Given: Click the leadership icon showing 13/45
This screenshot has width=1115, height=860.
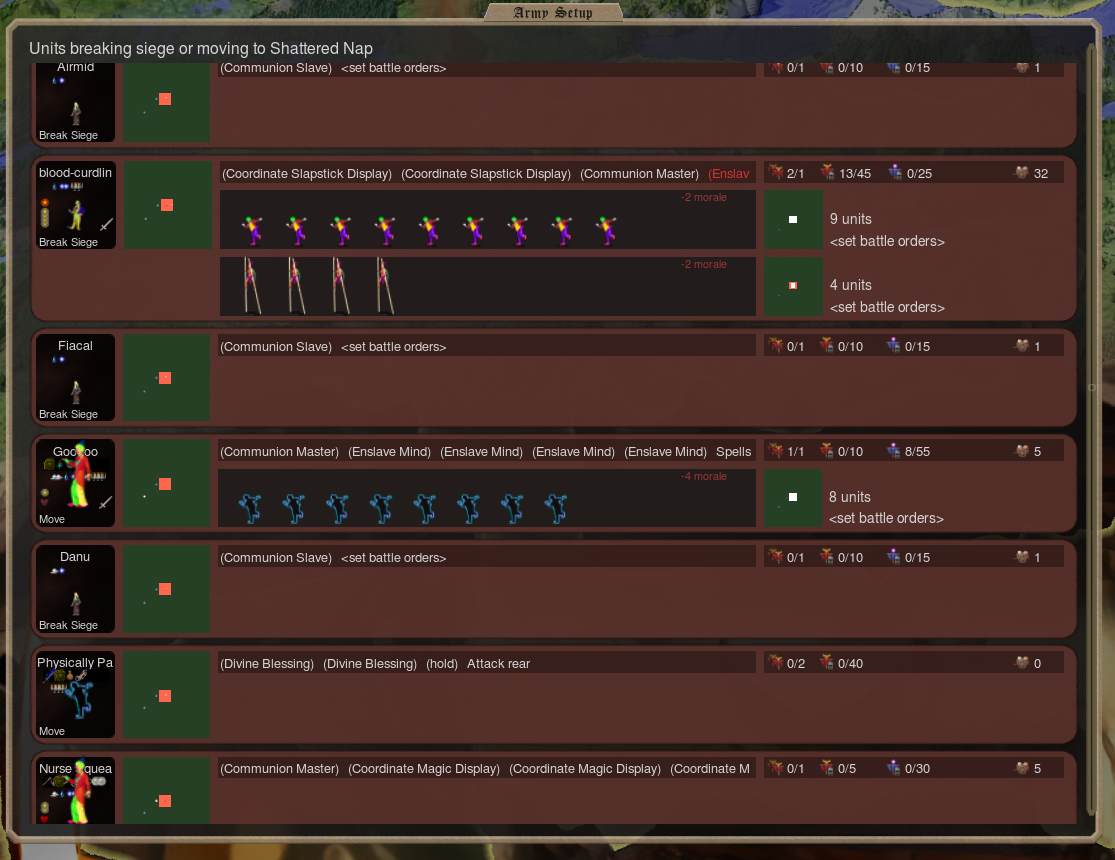Looking at the screenshot, I should (x=827, y=172).
